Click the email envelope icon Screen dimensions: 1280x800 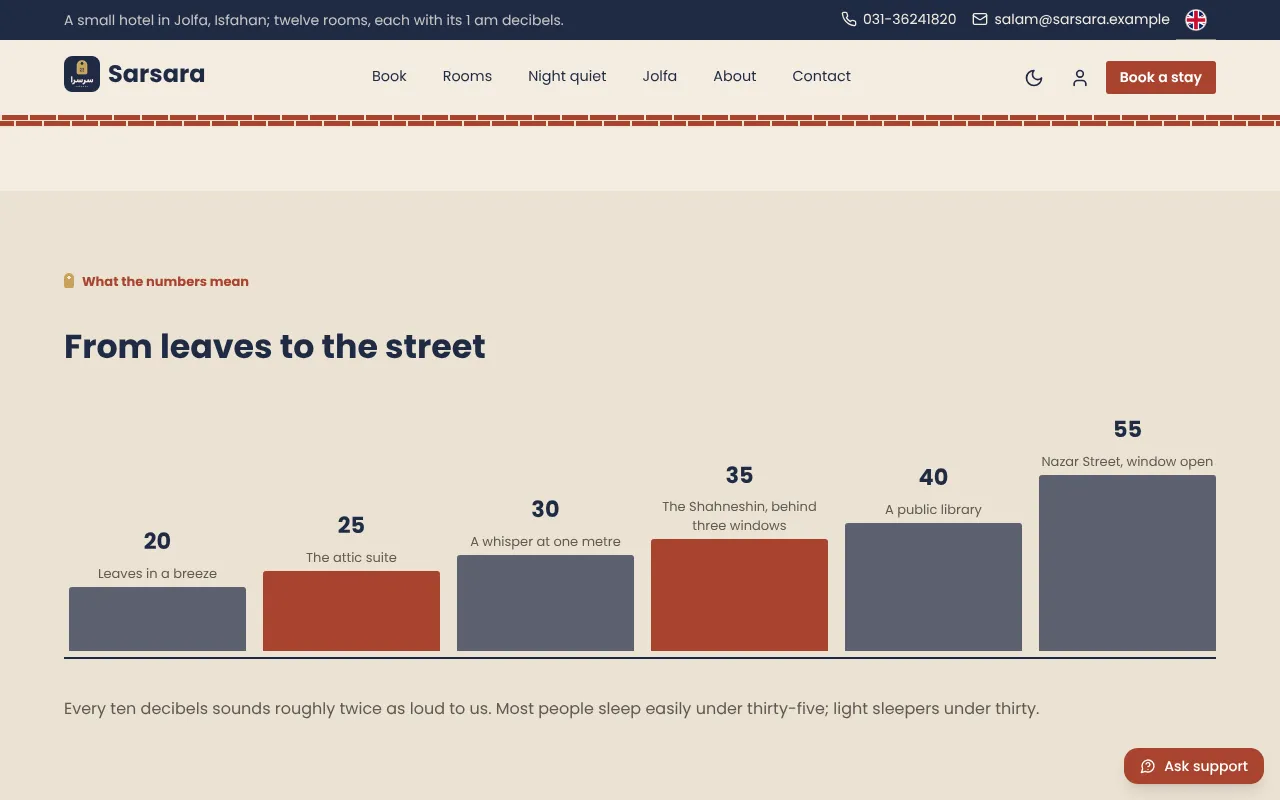point(980,19)
